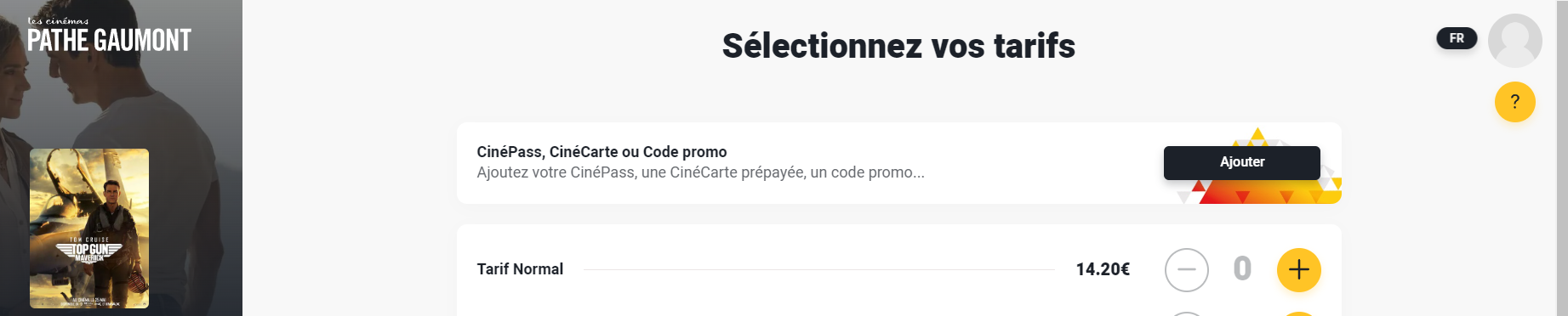Click the CinéPass, CinéCarte ou Code promo title

[602, 152]
